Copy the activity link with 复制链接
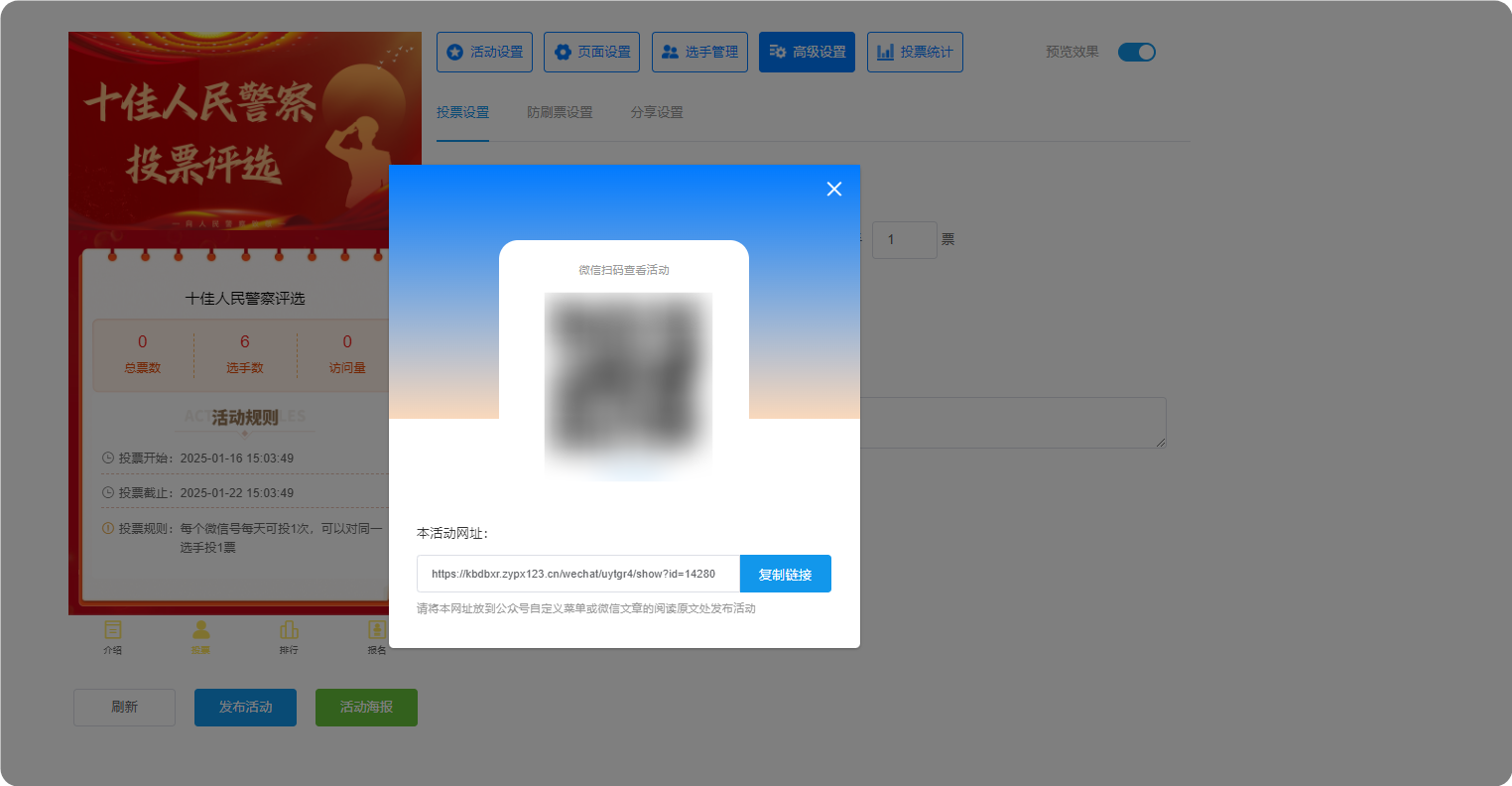The height and width of the screenshot is (786, 1512). tap(786, 574)
